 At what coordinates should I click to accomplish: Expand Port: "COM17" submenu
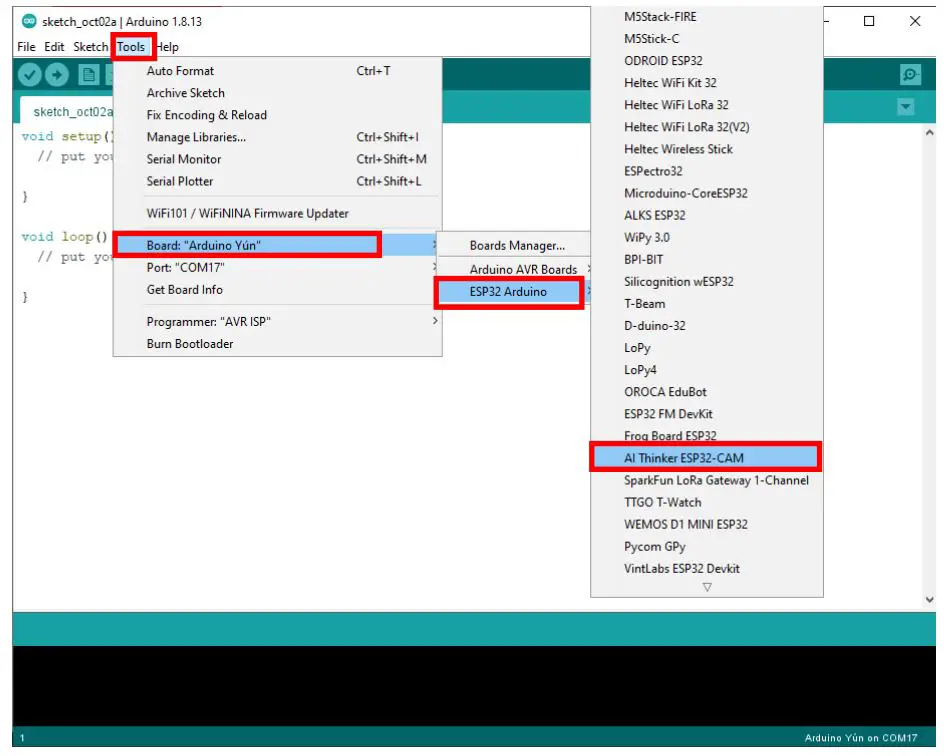[278, 268]
